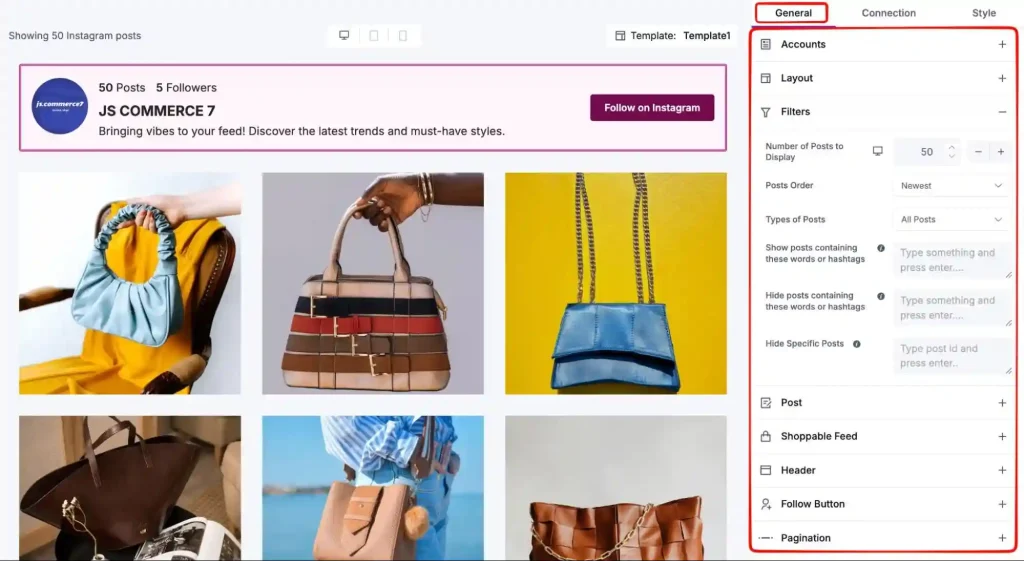This screenshot has height=561, width=1024.
Task: Open the tan bag with pom-pom post
Action: point(373,488)
